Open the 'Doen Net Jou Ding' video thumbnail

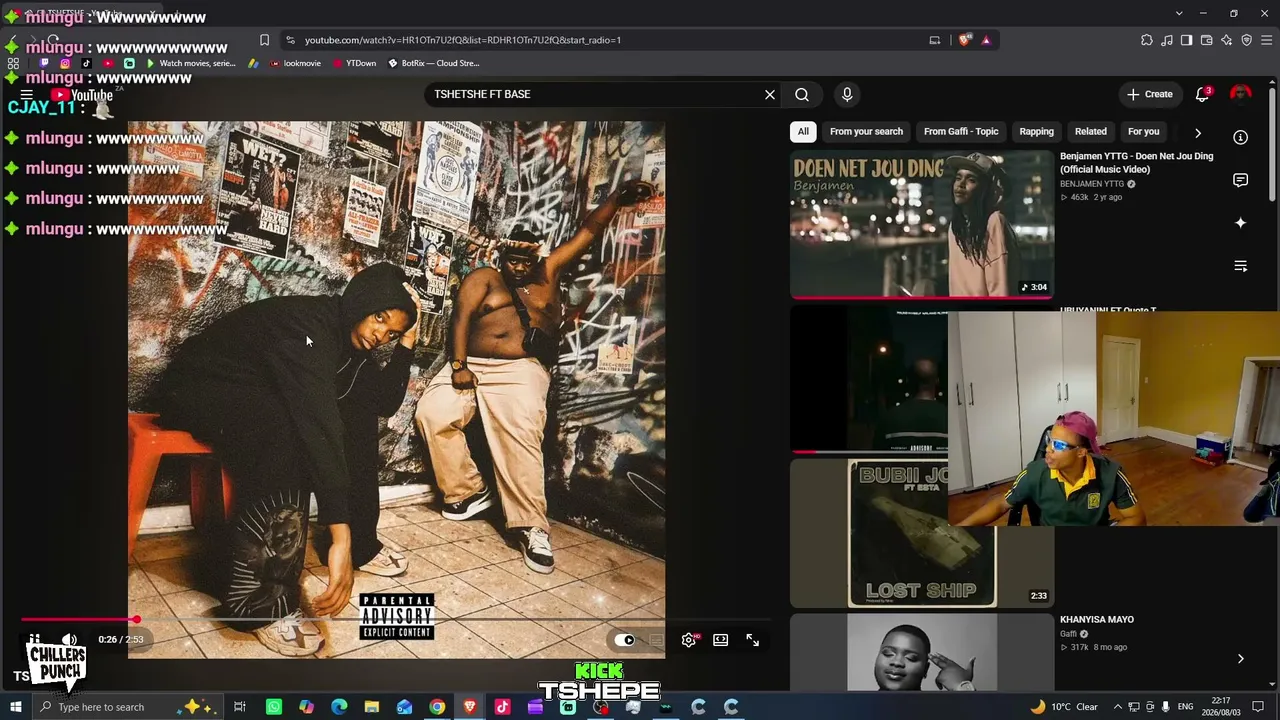tap(922, 224)
